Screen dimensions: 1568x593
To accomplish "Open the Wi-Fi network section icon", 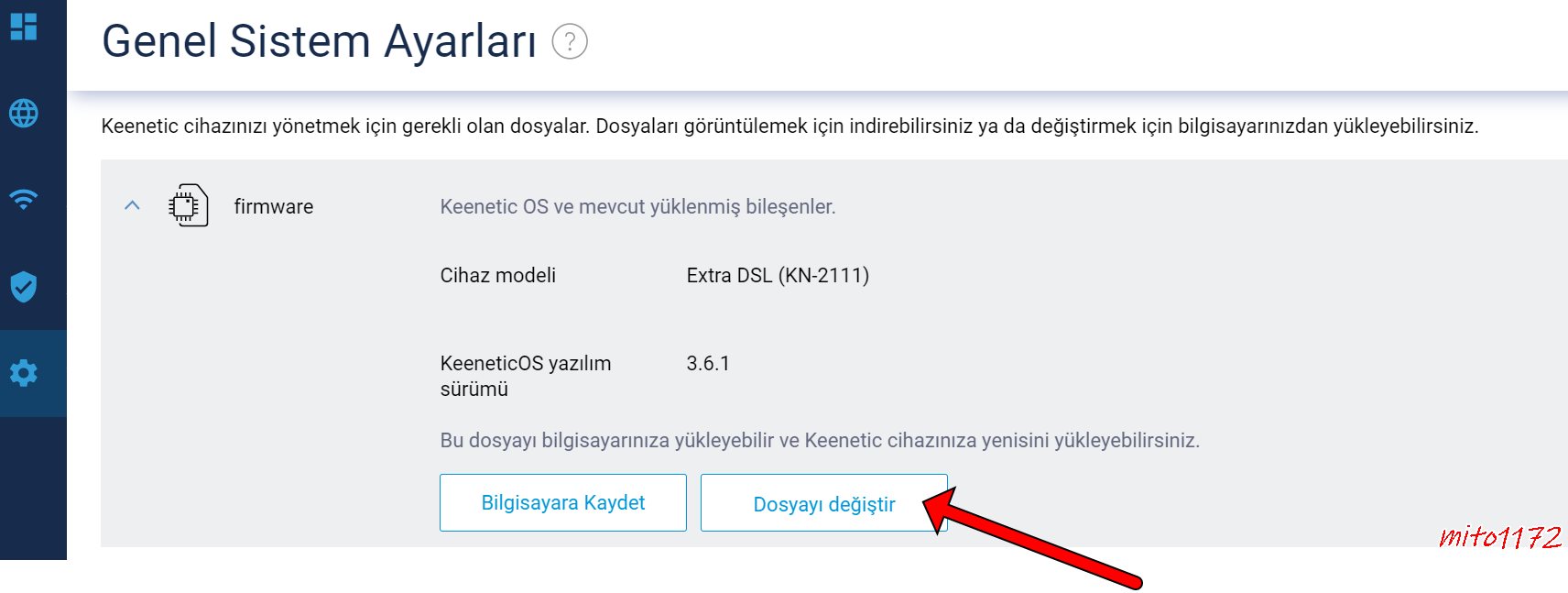I will [24, 199].
